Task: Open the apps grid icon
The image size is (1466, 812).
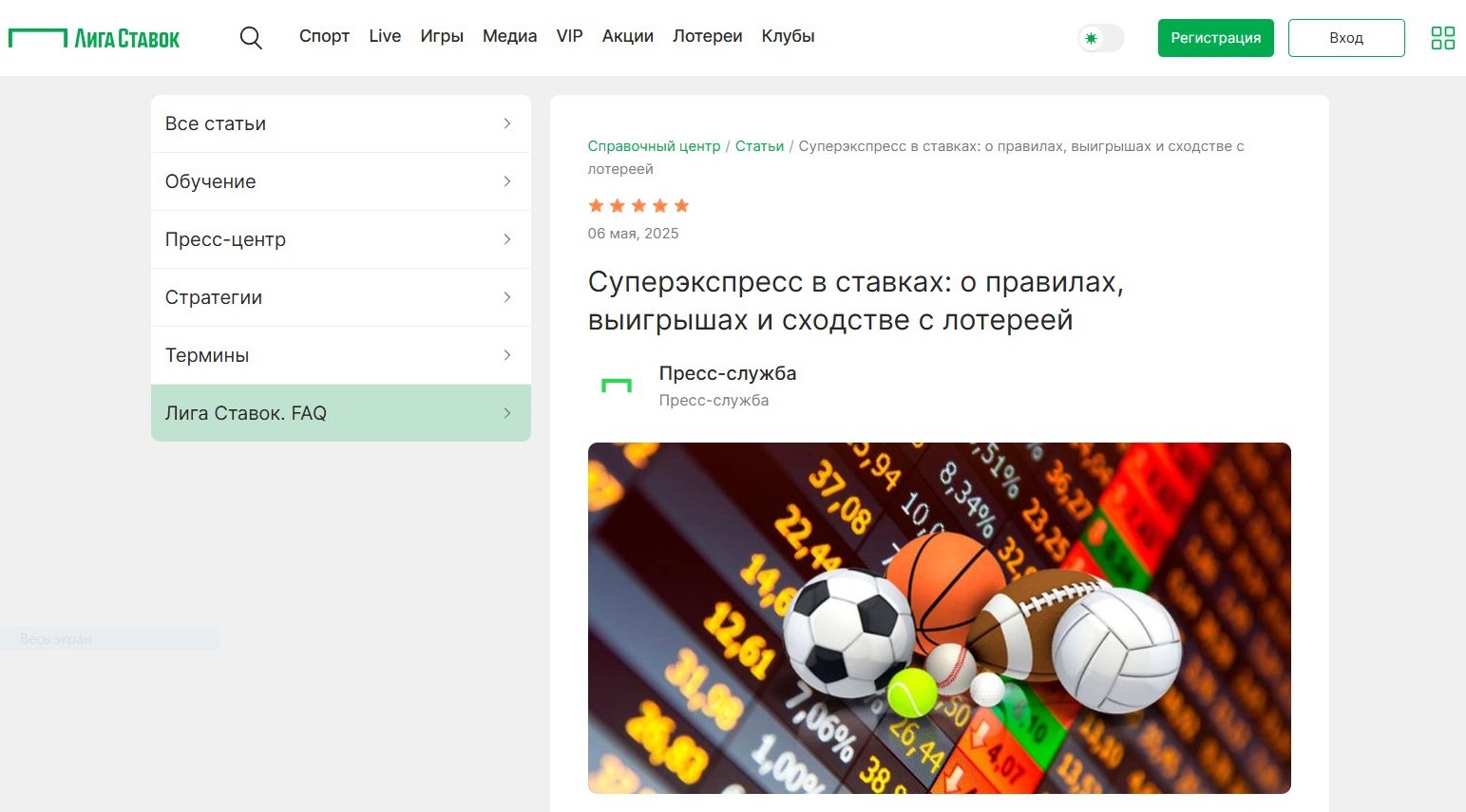Action: coord(1442,38)
